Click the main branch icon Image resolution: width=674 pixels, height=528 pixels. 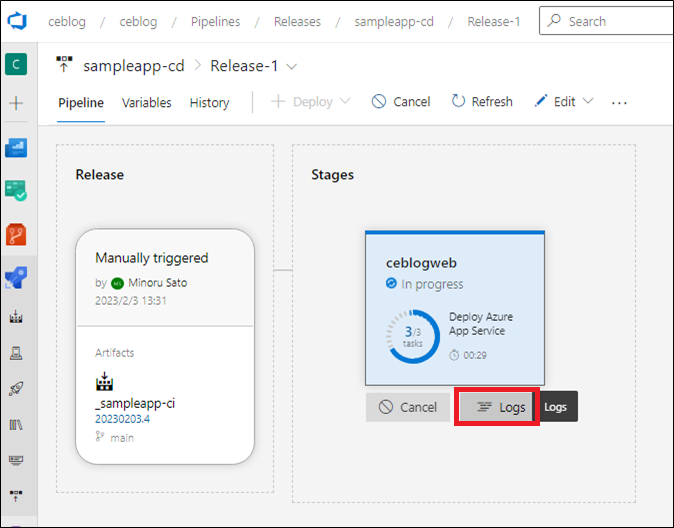100,437
